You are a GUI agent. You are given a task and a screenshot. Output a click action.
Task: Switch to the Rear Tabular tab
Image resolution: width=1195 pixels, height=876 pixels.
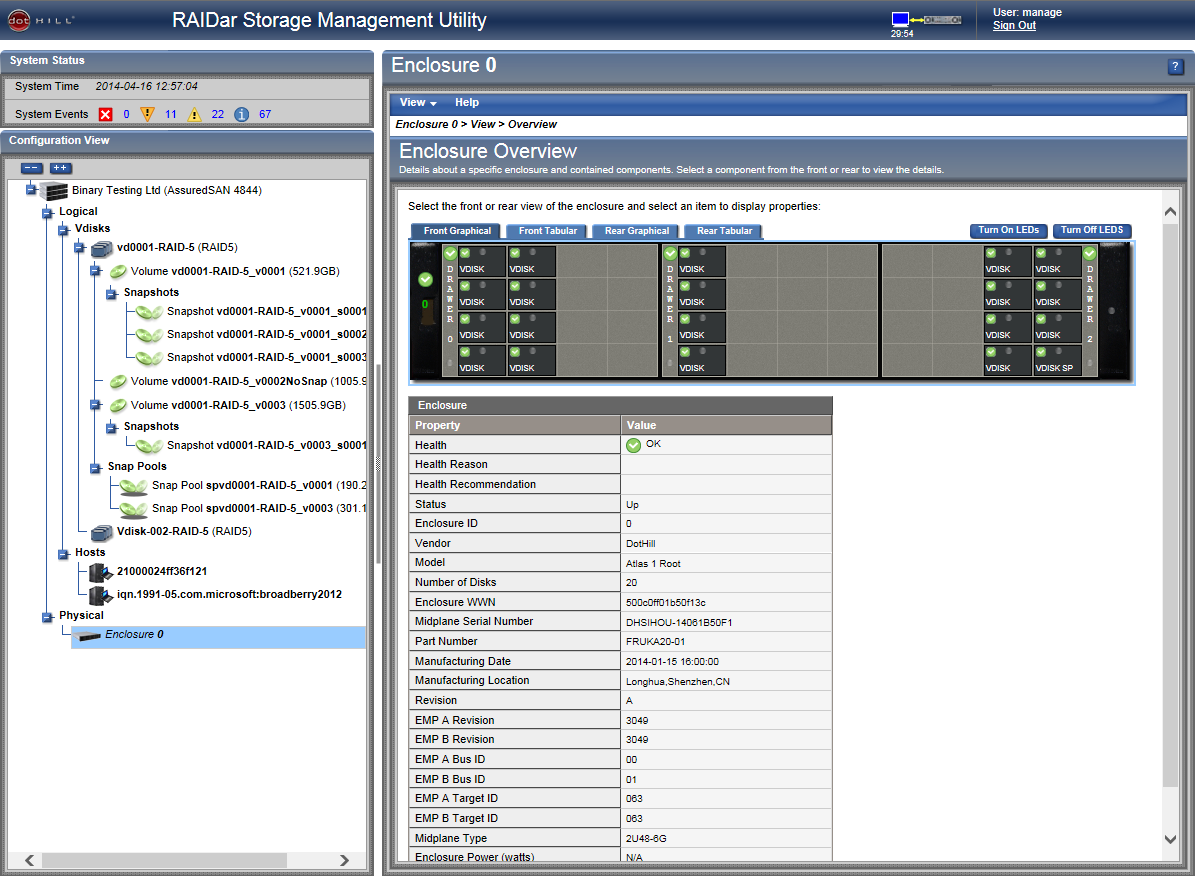723,231
